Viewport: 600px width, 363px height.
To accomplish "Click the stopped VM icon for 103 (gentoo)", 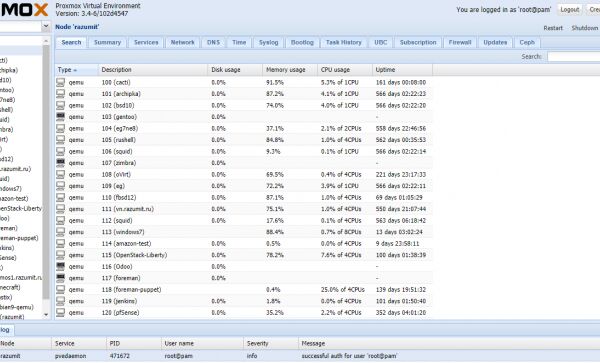I will 60,117.
